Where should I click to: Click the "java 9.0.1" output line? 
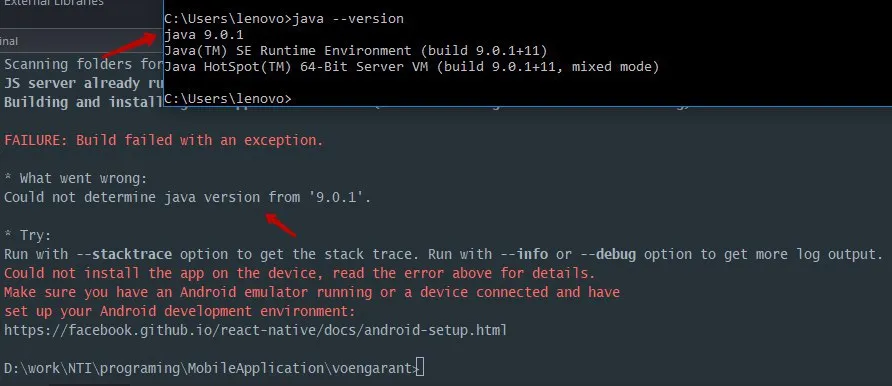point(204,35)
